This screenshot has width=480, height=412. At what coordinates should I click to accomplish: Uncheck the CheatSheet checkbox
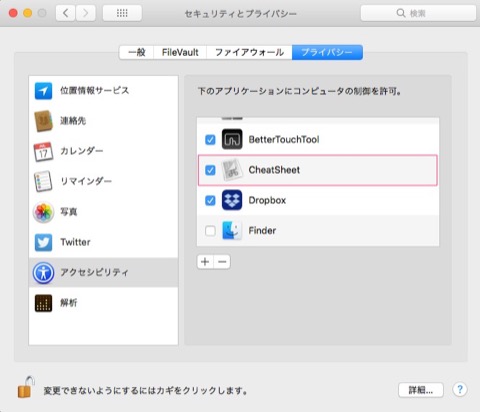(210, 170)
